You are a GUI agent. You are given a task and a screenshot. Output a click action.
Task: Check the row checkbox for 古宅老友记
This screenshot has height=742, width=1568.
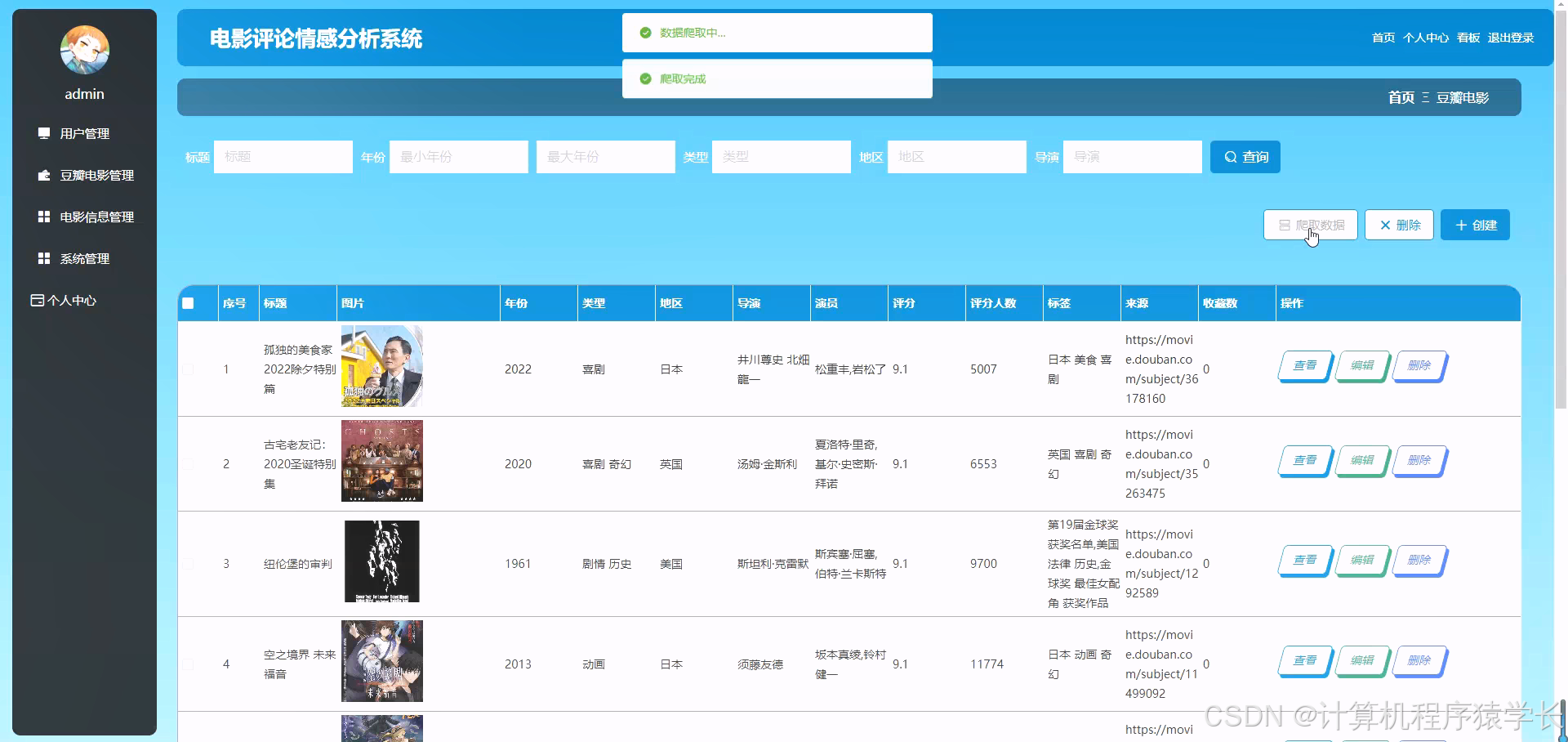[x=188, y=464]
